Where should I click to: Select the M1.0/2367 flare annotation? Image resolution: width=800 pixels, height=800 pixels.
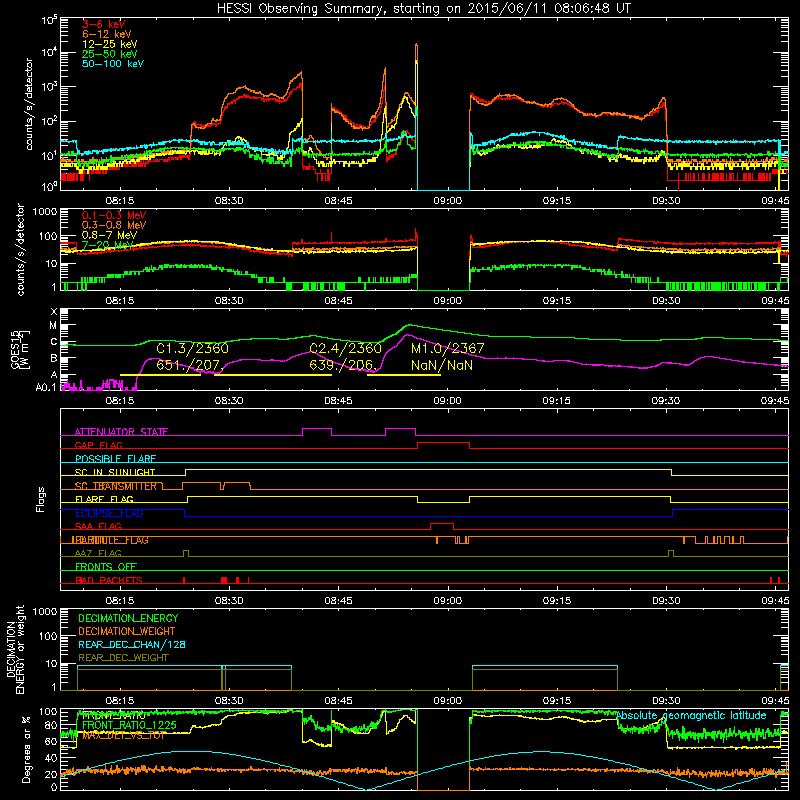point(447,348)
